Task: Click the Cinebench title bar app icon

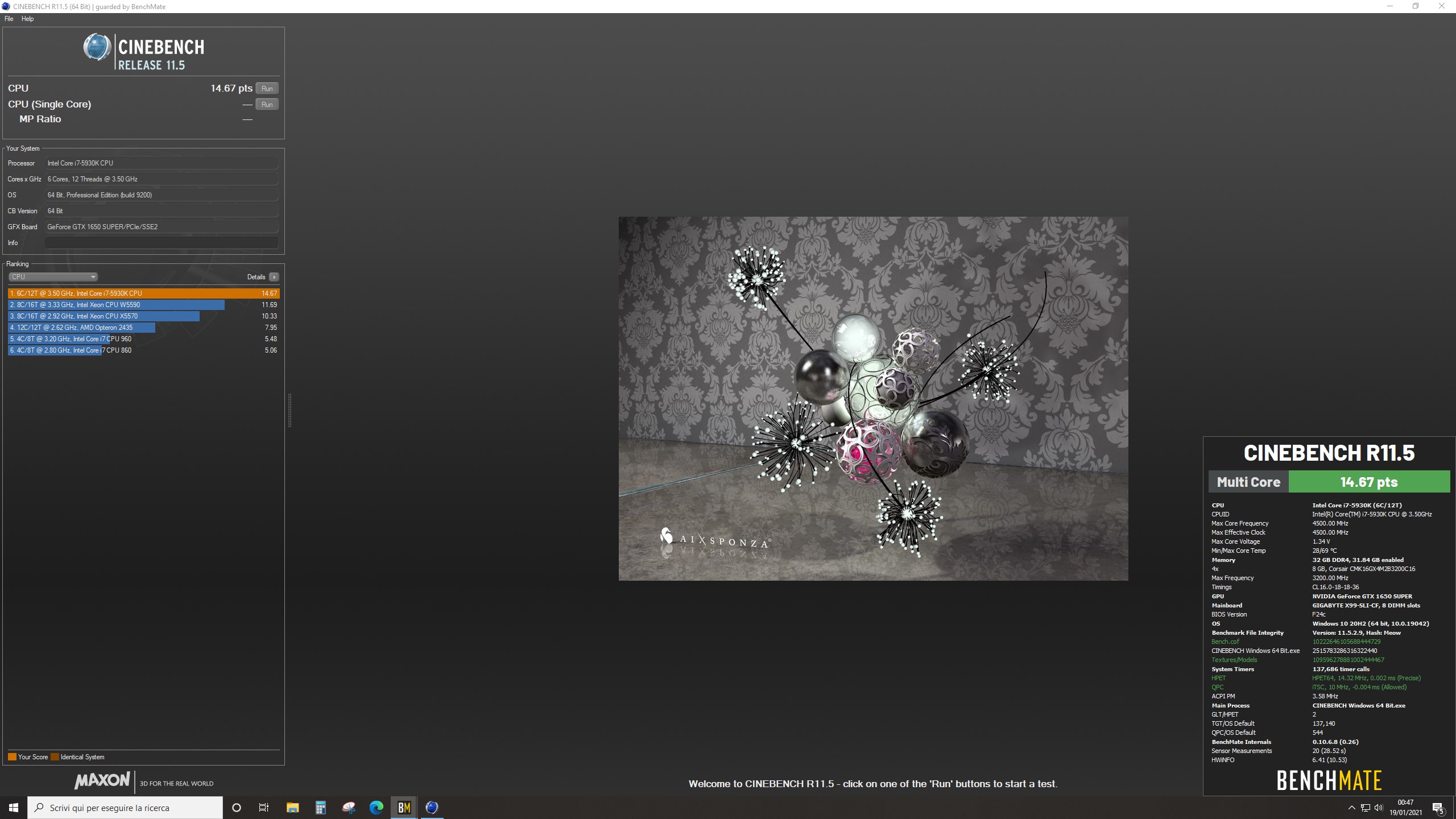Action: (x=6, y=6)
